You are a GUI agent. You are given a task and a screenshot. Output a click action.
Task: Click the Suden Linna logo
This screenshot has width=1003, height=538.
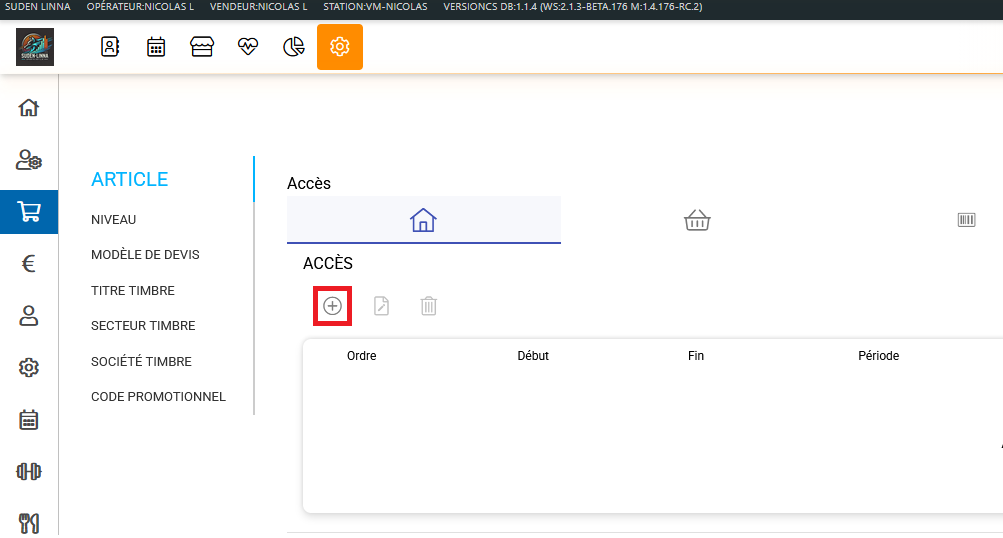tap(35, 47)
